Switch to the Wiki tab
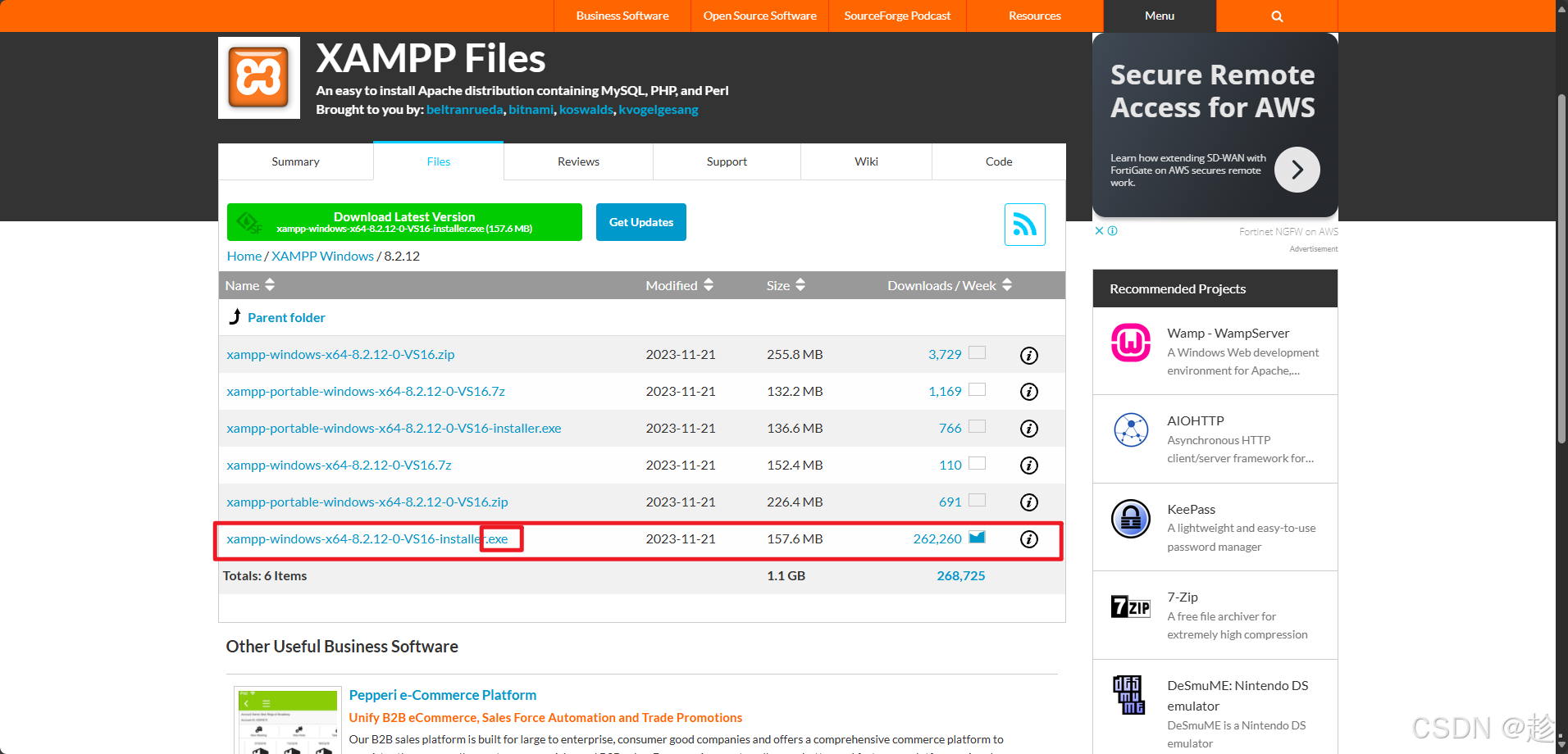The height and width of the screenshot is (754, 1568). click(866, 161)
